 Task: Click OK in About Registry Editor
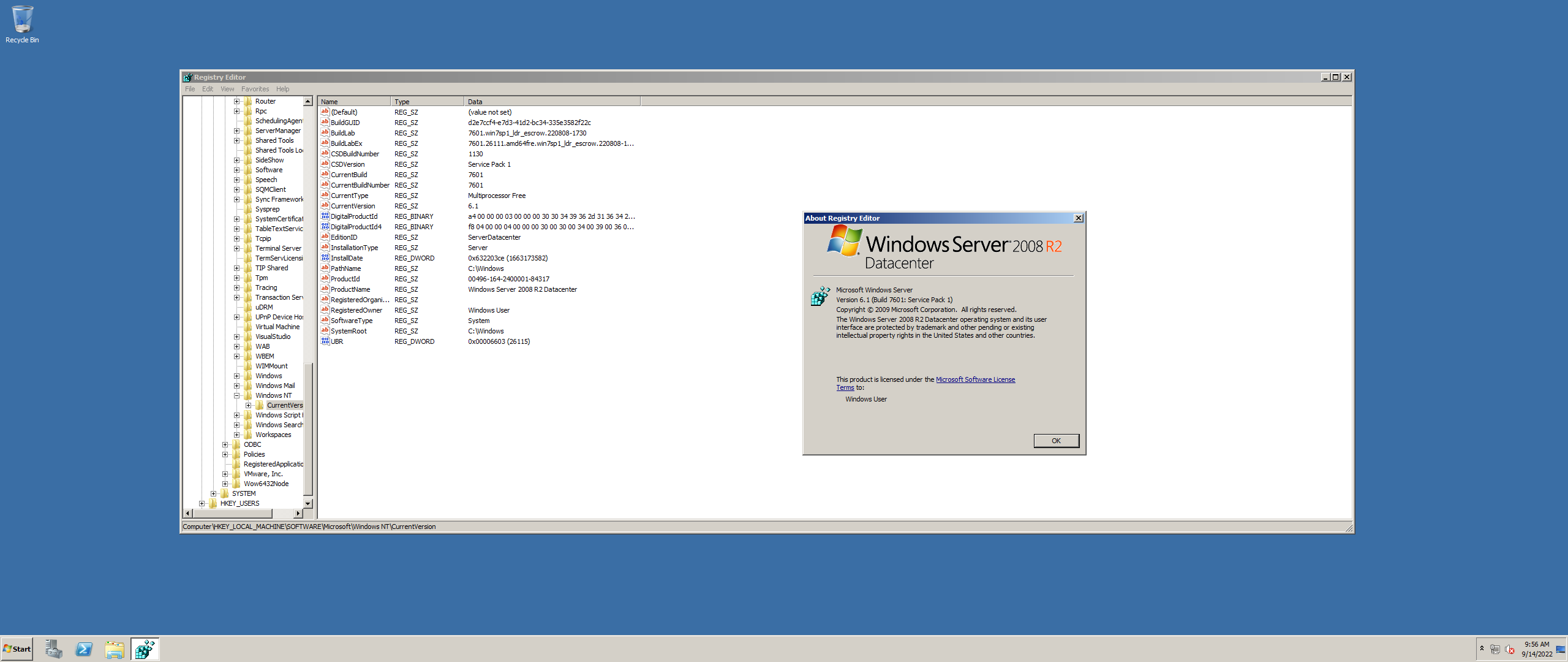pos(1056,441)
